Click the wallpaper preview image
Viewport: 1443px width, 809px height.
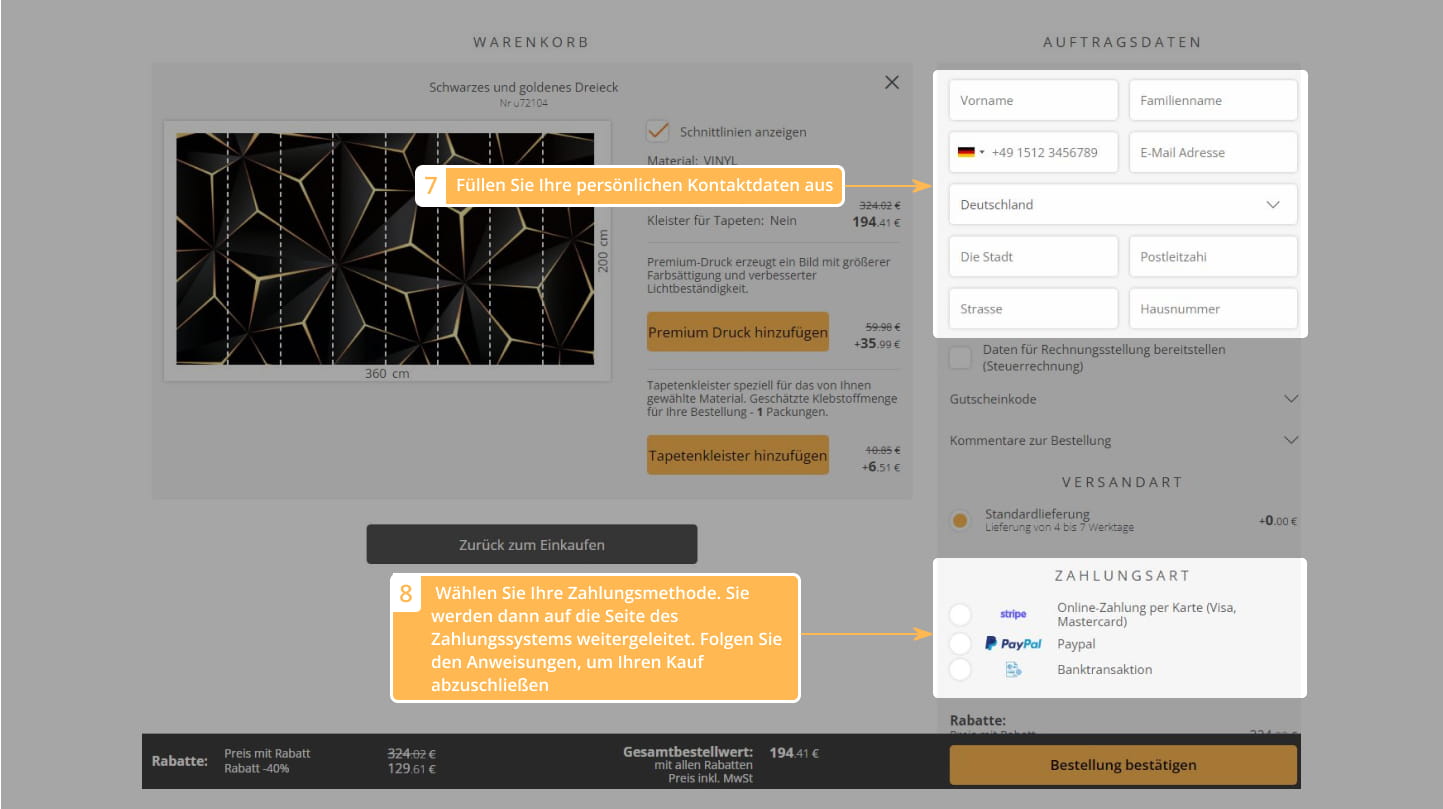385,249
